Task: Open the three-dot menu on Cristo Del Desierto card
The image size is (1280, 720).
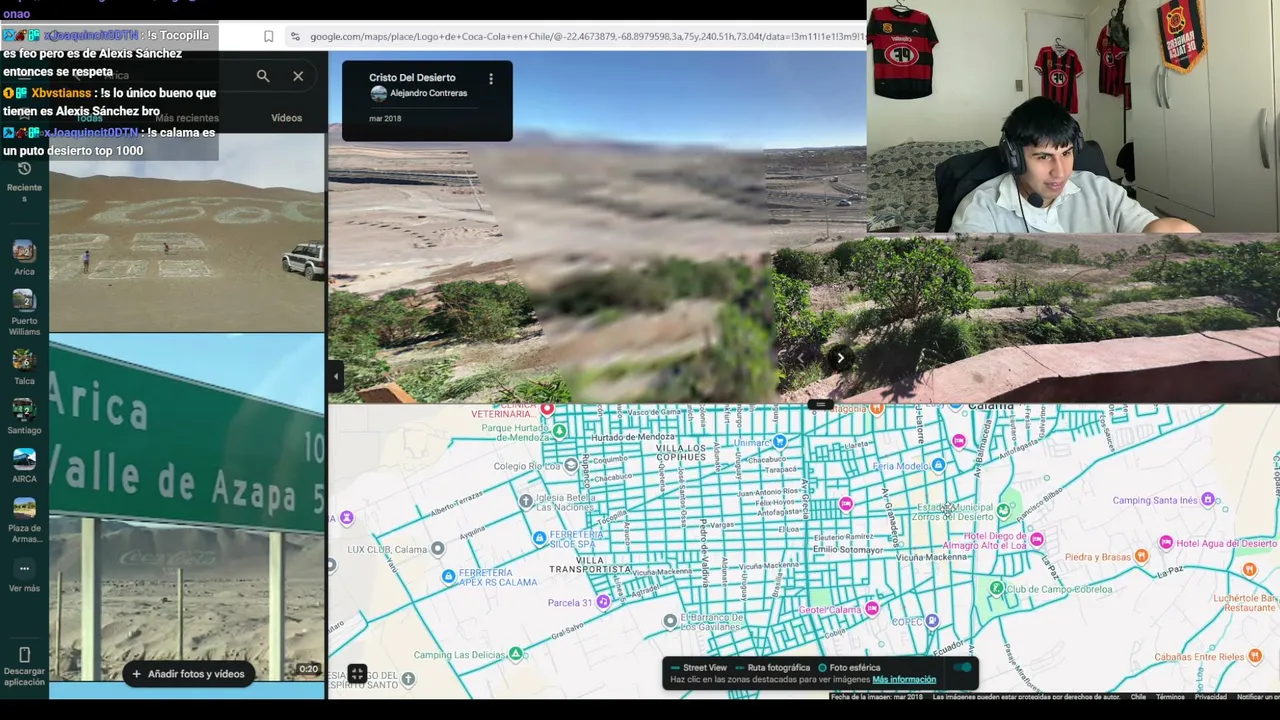Action: coord(490,79)
